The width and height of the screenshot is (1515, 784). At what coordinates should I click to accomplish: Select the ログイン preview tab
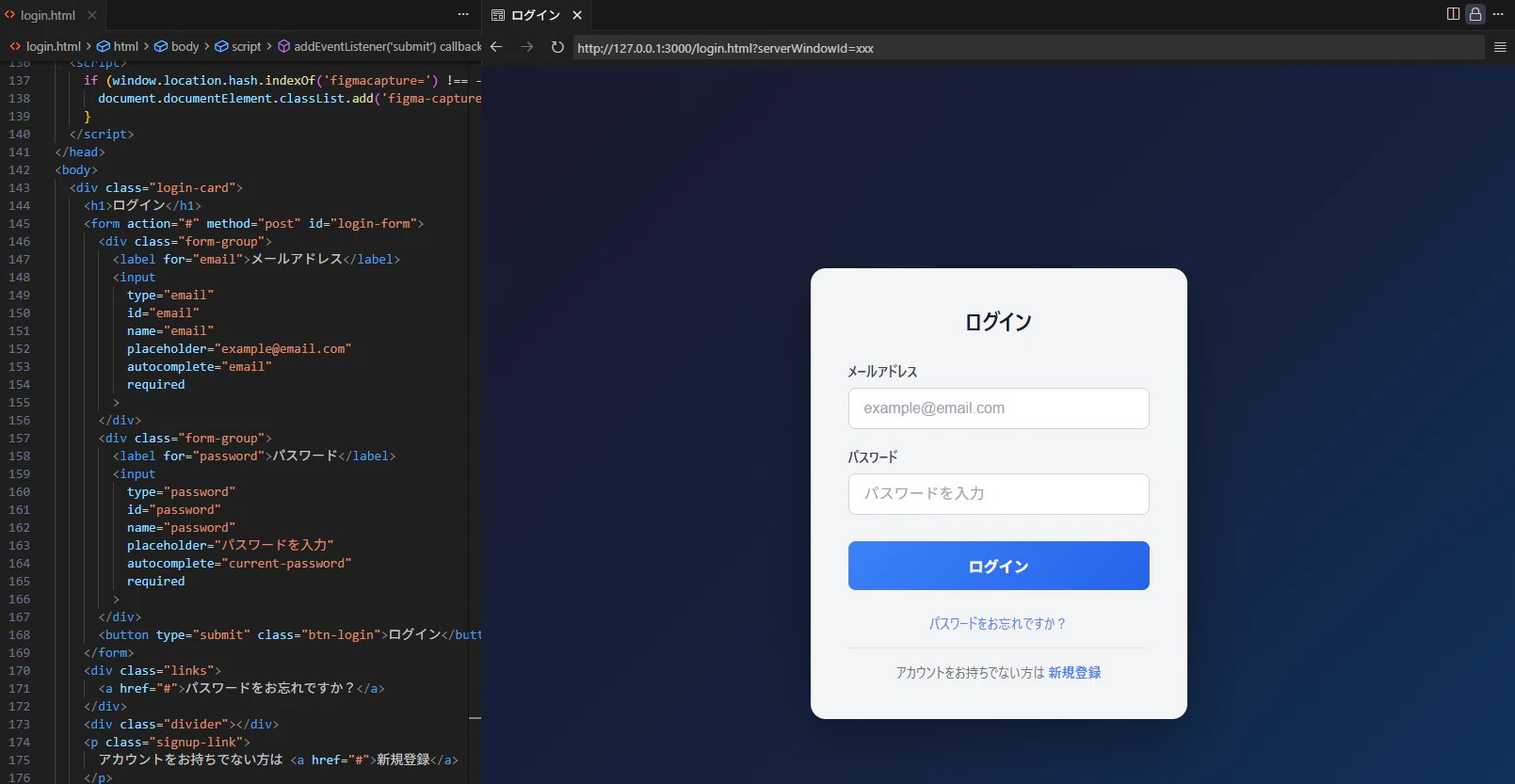coord(535,15)
